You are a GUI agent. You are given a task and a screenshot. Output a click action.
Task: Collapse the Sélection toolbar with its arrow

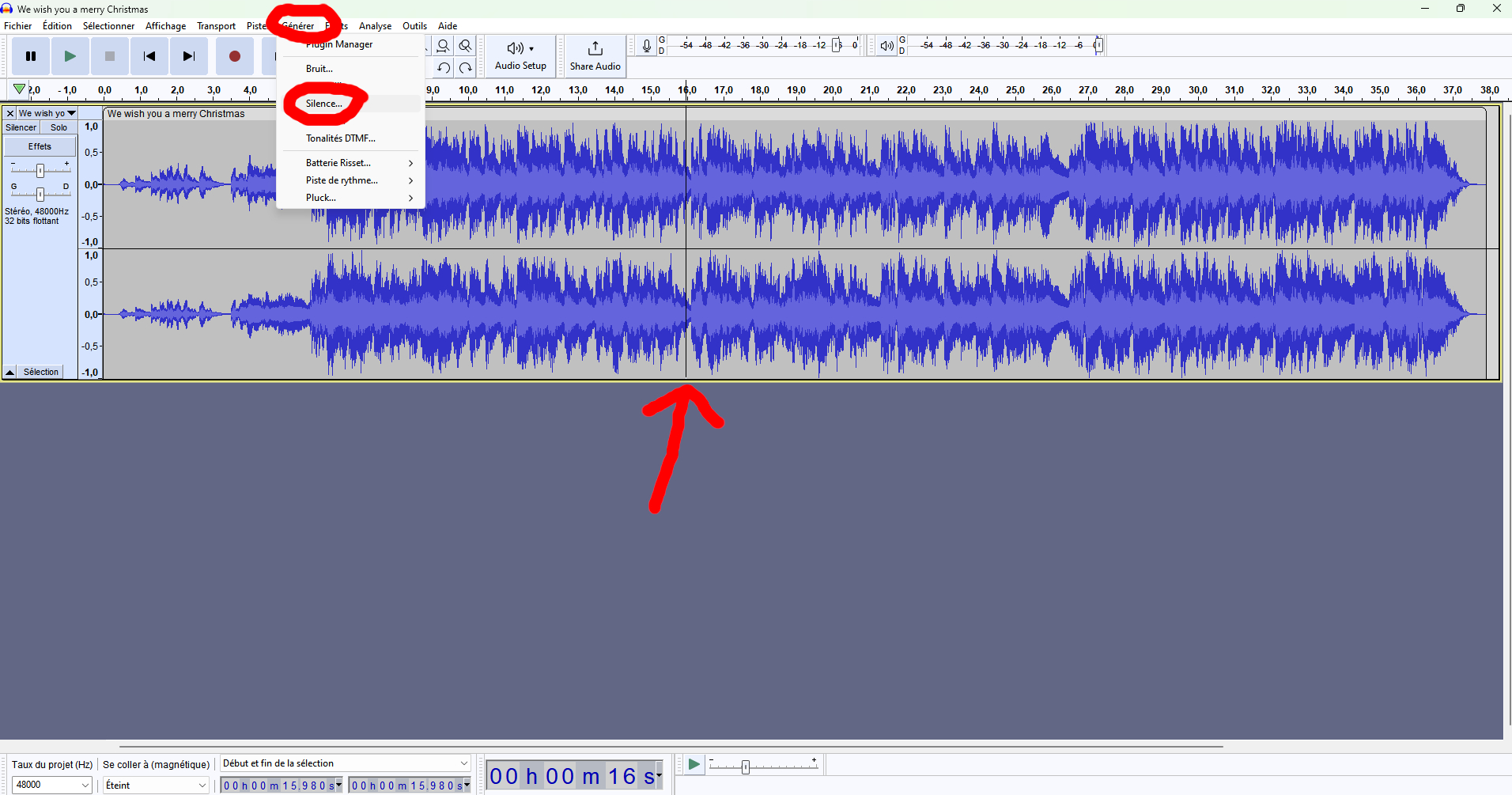click(9, 372)
